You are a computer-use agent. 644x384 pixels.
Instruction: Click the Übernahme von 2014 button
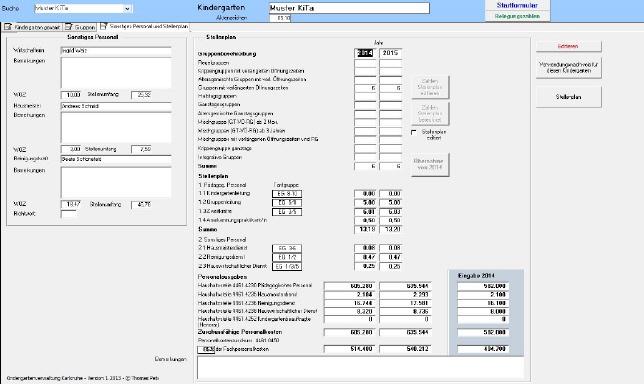430,165
